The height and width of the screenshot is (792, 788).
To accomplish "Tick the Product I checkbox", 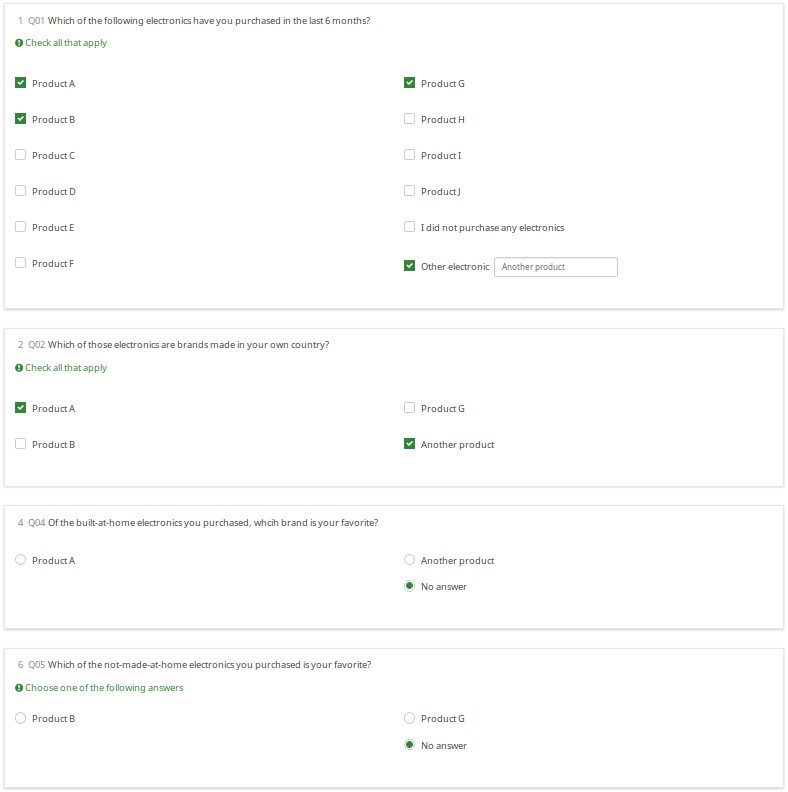I will (409, 155).
